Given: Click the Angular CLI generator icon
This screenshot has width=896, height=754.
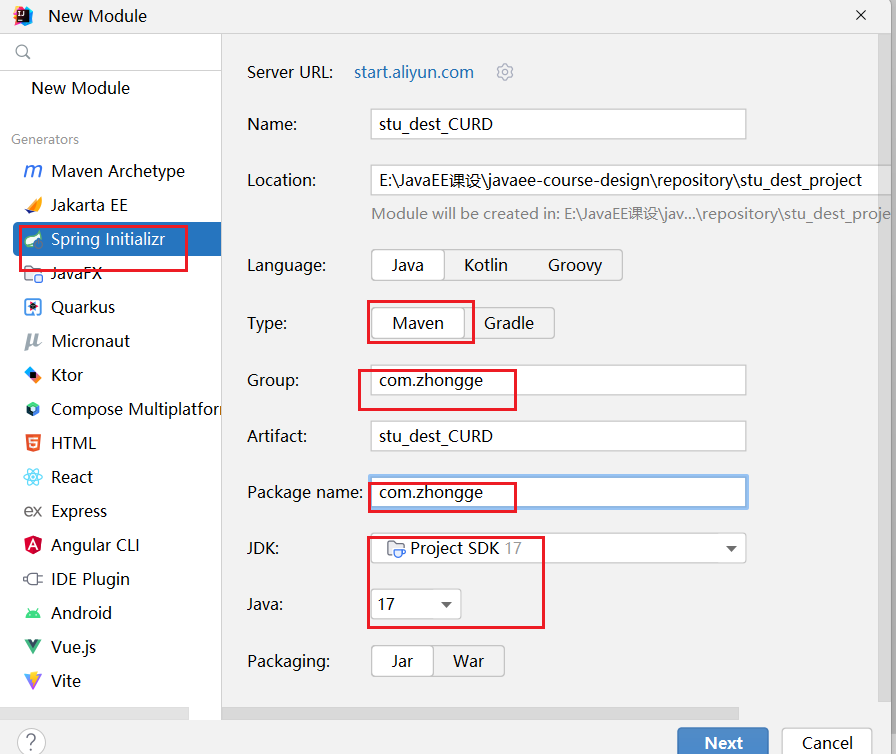Looking at the screenshot, I should point(33,545).
